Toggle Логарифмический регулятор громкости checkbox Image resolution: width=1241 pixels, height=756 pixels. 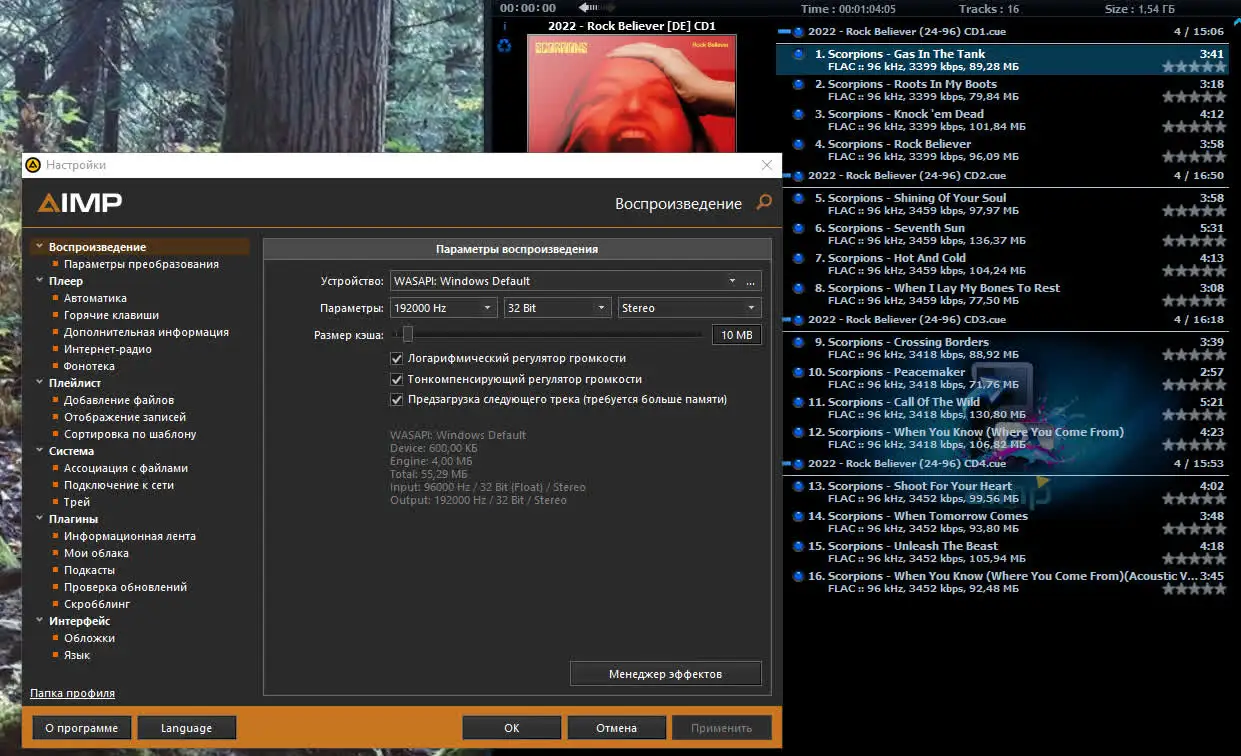click(x=397, y=358)
